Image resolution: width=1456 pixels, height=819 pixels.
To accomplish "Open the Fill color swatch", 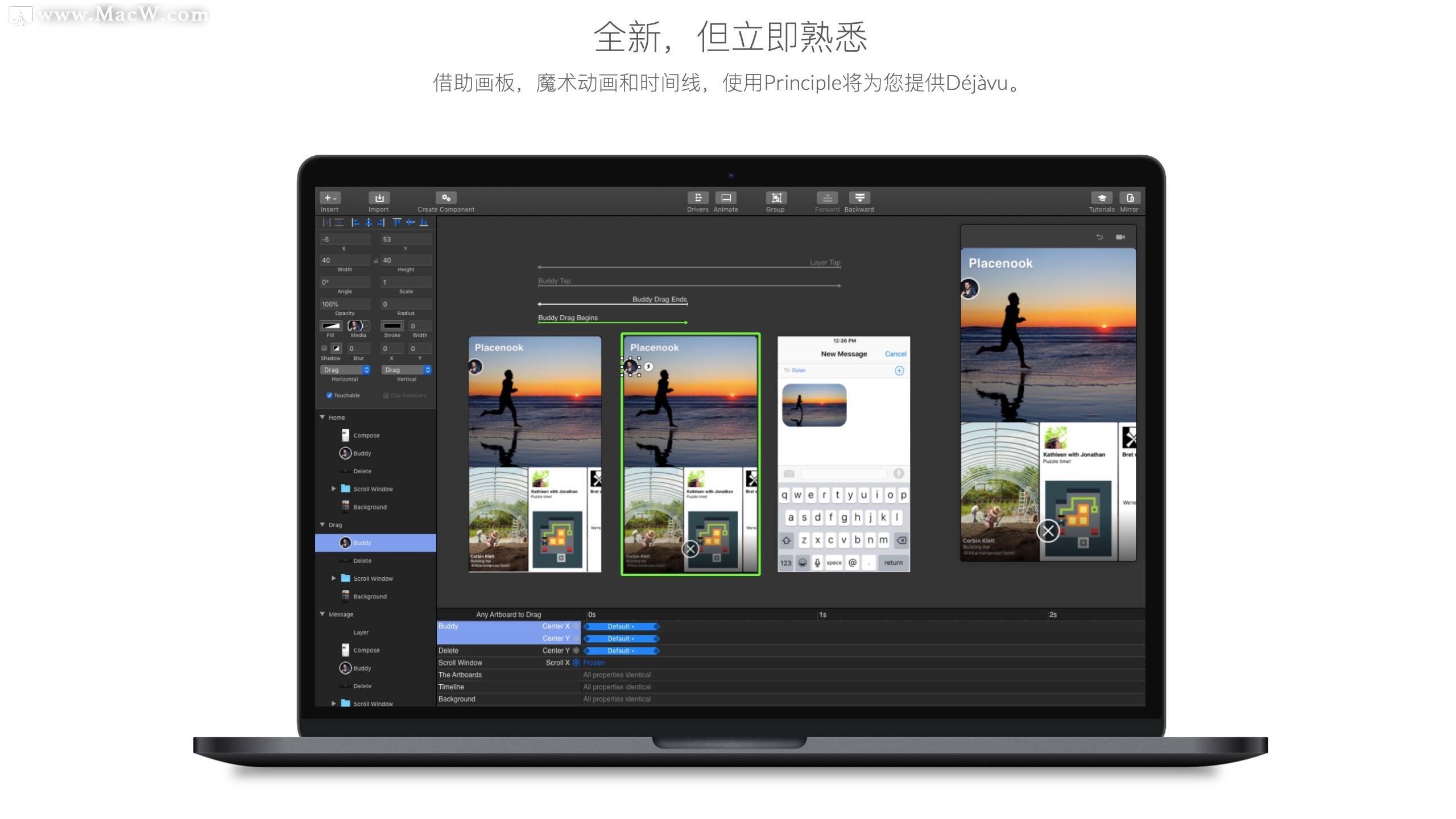I will [330, 326].
